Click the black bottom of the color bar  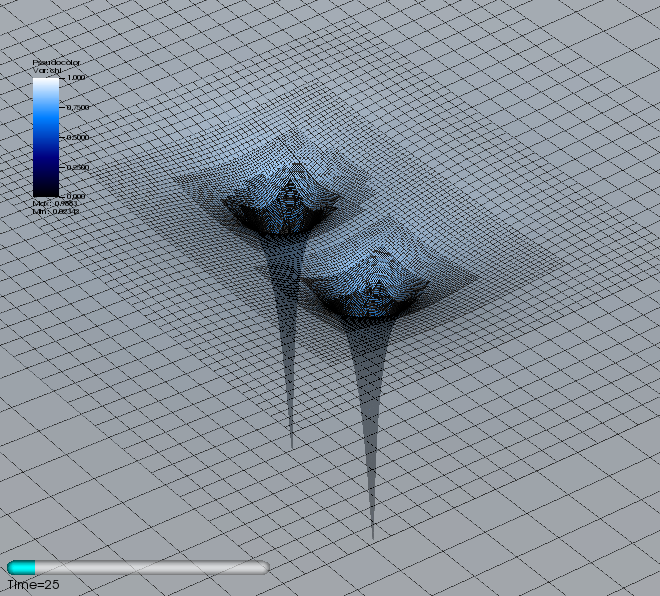click(x=45, y=190)
